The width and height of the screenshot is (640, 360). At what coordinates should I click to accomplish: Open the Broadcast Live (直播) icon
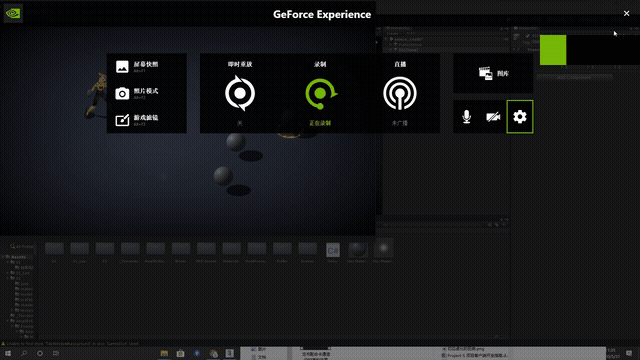click(x=400, y=93)
